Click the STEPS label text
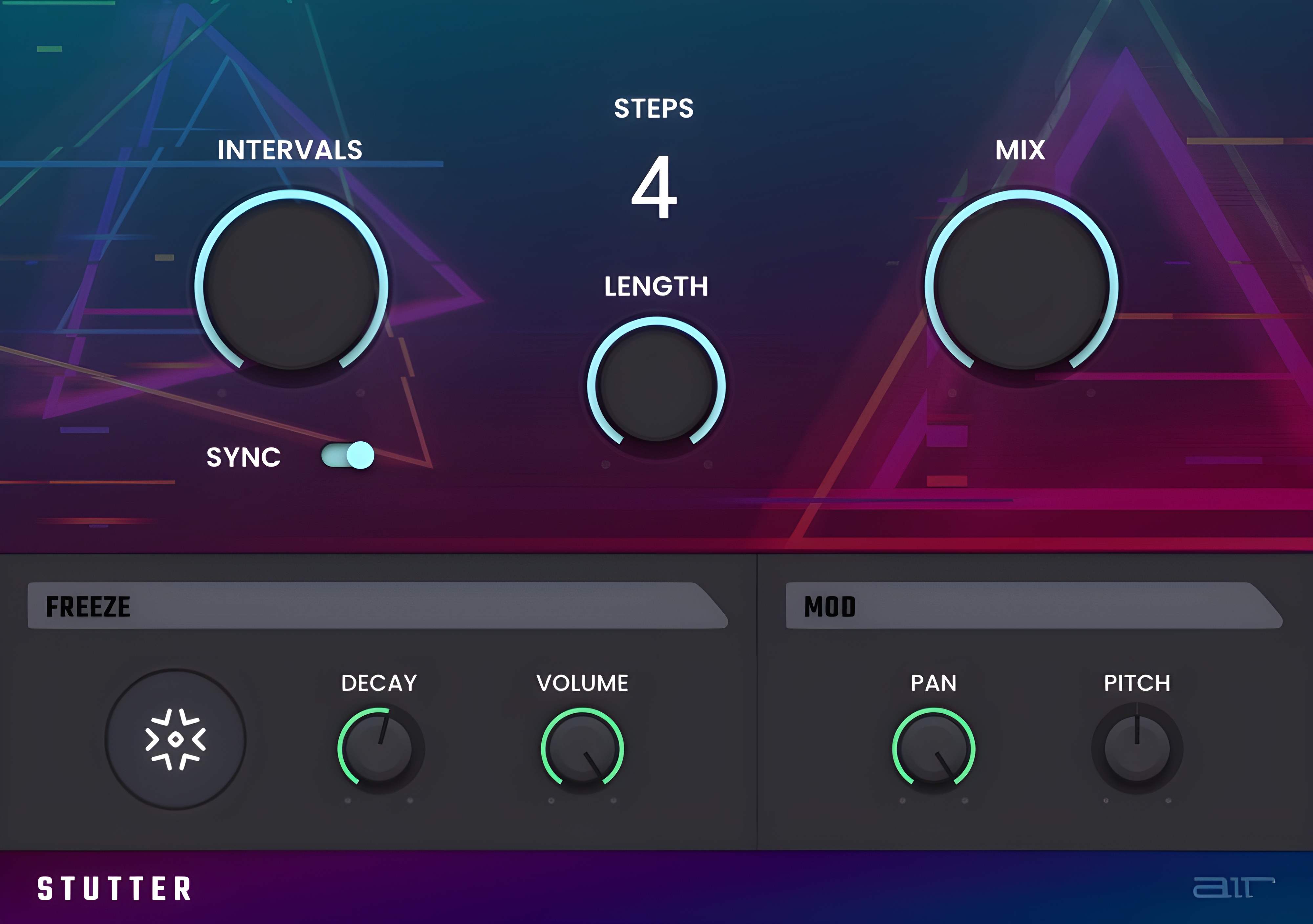The width and height of the screenshot is (1313, 924). (654, 109)
